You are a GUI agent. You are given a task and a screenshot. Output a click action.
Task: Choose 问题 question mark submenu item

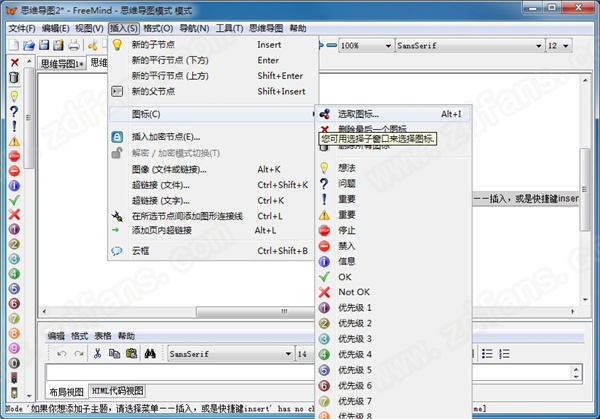(x=393, y=184)
